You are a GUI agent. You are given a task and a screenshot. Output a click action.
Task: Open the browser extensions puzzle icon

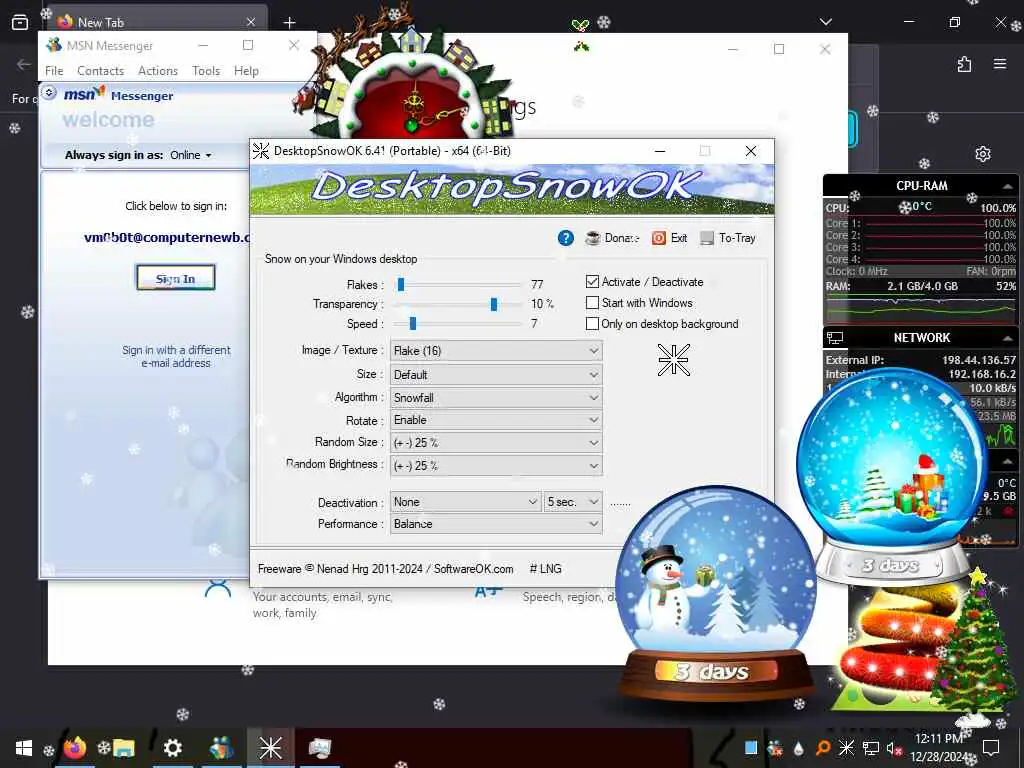pyautogui.click(x=965, y=64)
